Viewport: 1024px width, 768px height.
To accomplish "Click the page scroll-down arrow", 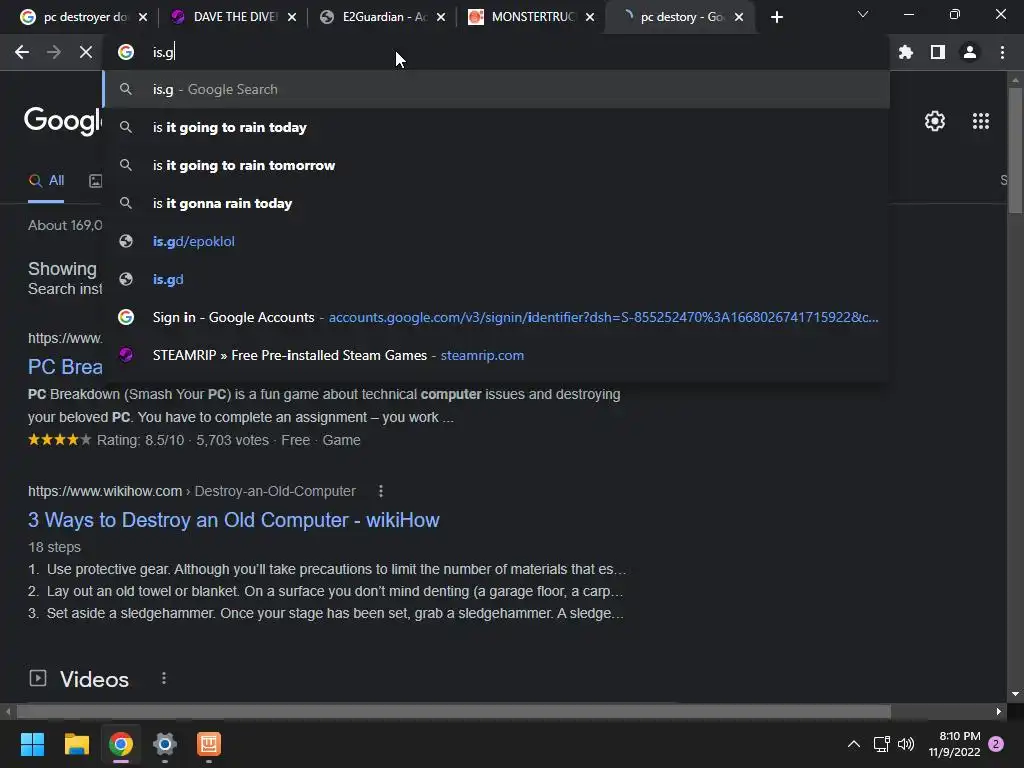I will (x=1015, y=694).
